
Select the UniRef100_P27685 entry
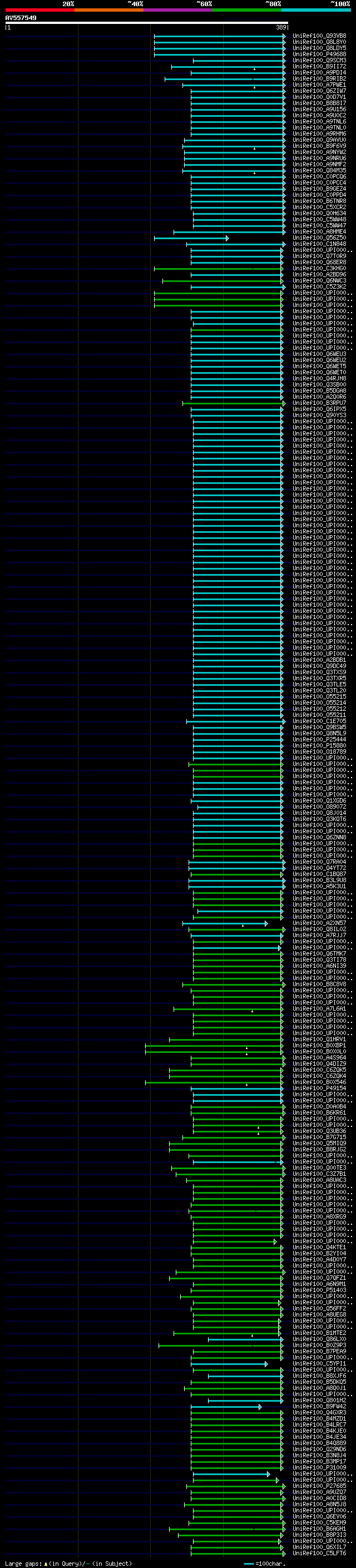coord(319,1485)
